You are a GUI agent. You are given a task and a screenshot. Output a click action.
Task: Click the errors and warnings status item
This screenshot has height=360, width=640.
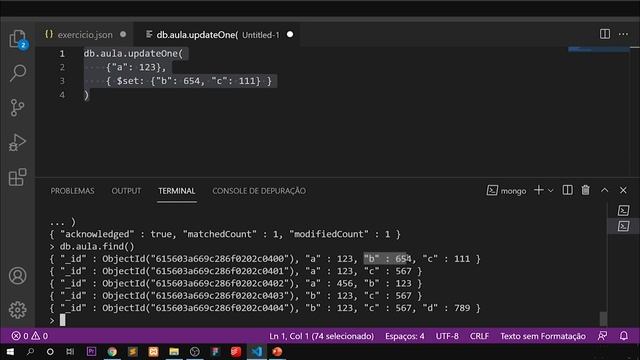point(29,336)
